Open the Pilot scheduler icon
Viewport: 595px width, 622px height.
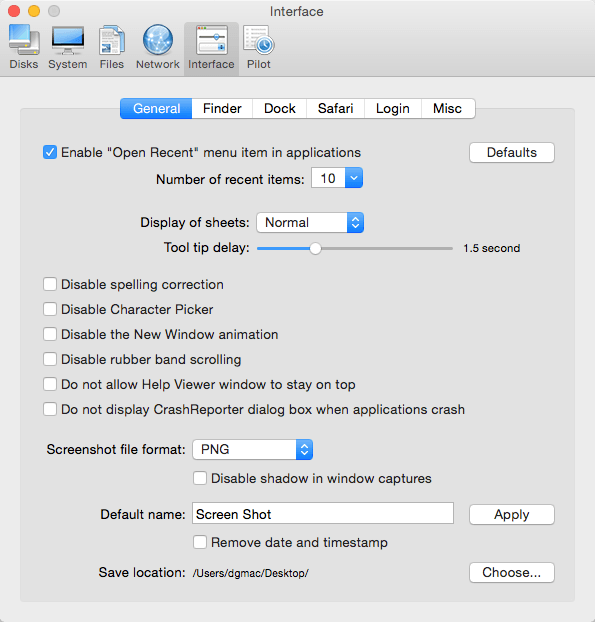[259, 40]
